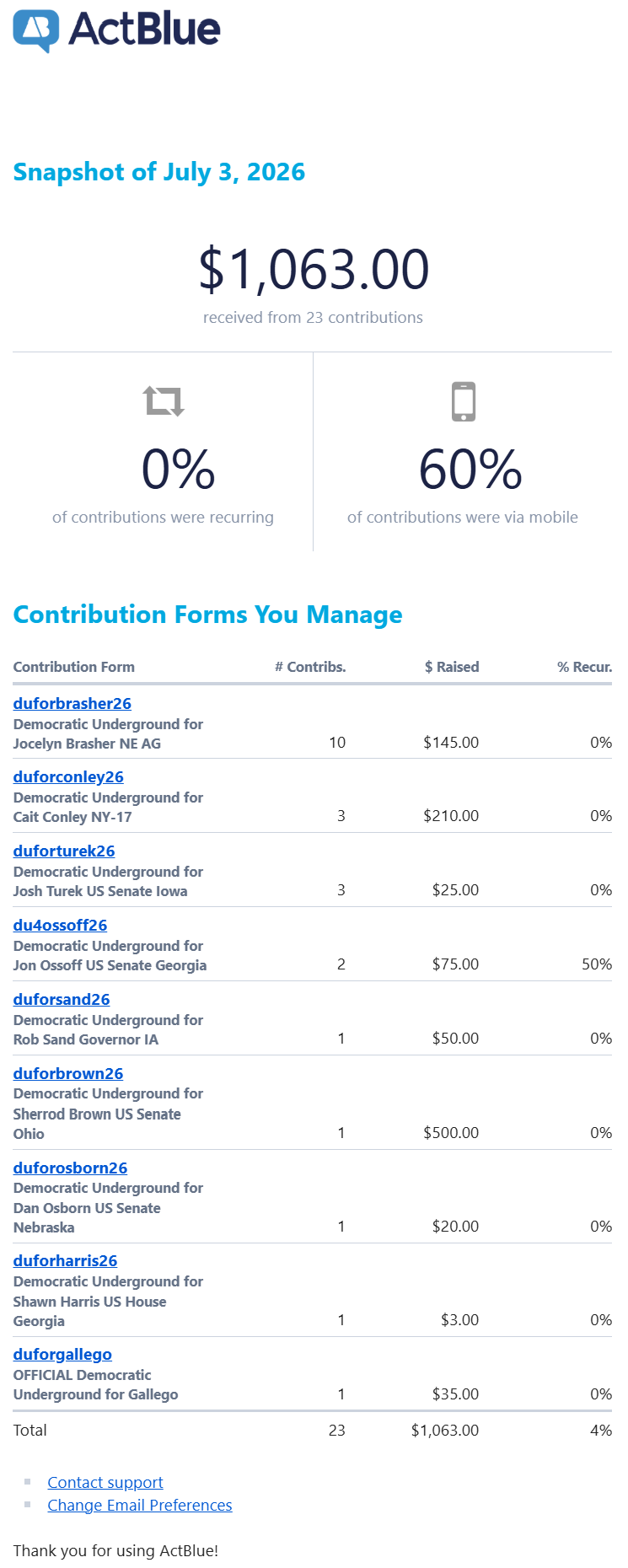Click Change Email Preferences link

(140, 1505)
